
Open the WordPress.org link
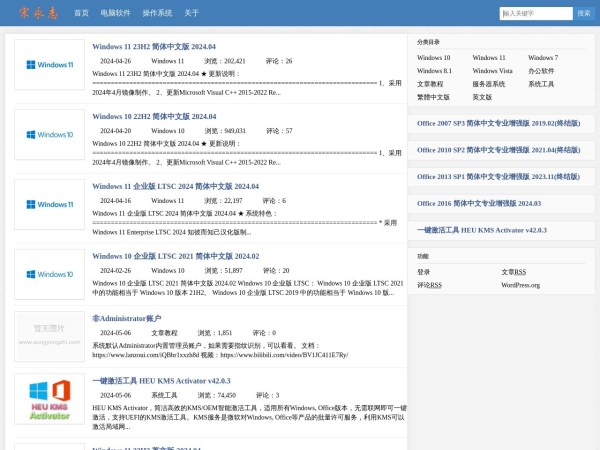(x=520, y=285)
